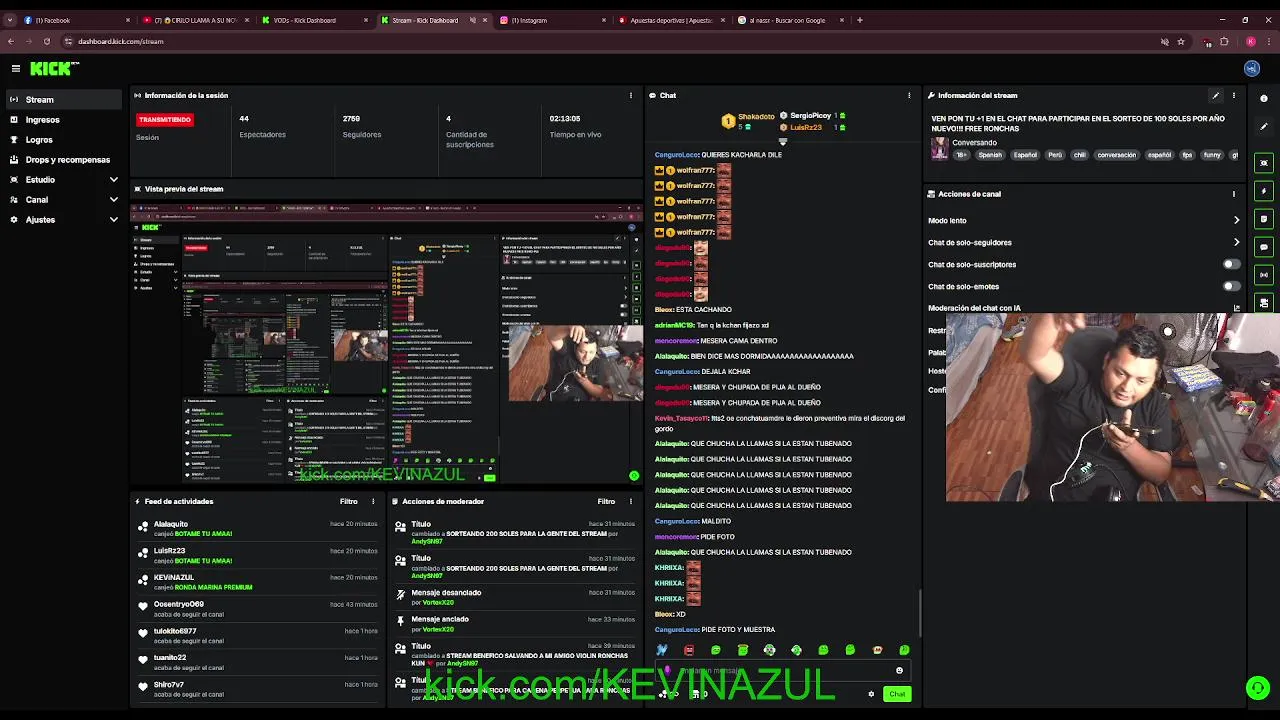Open options menu of Acciones de canal panel

(x=1234, y=194)
